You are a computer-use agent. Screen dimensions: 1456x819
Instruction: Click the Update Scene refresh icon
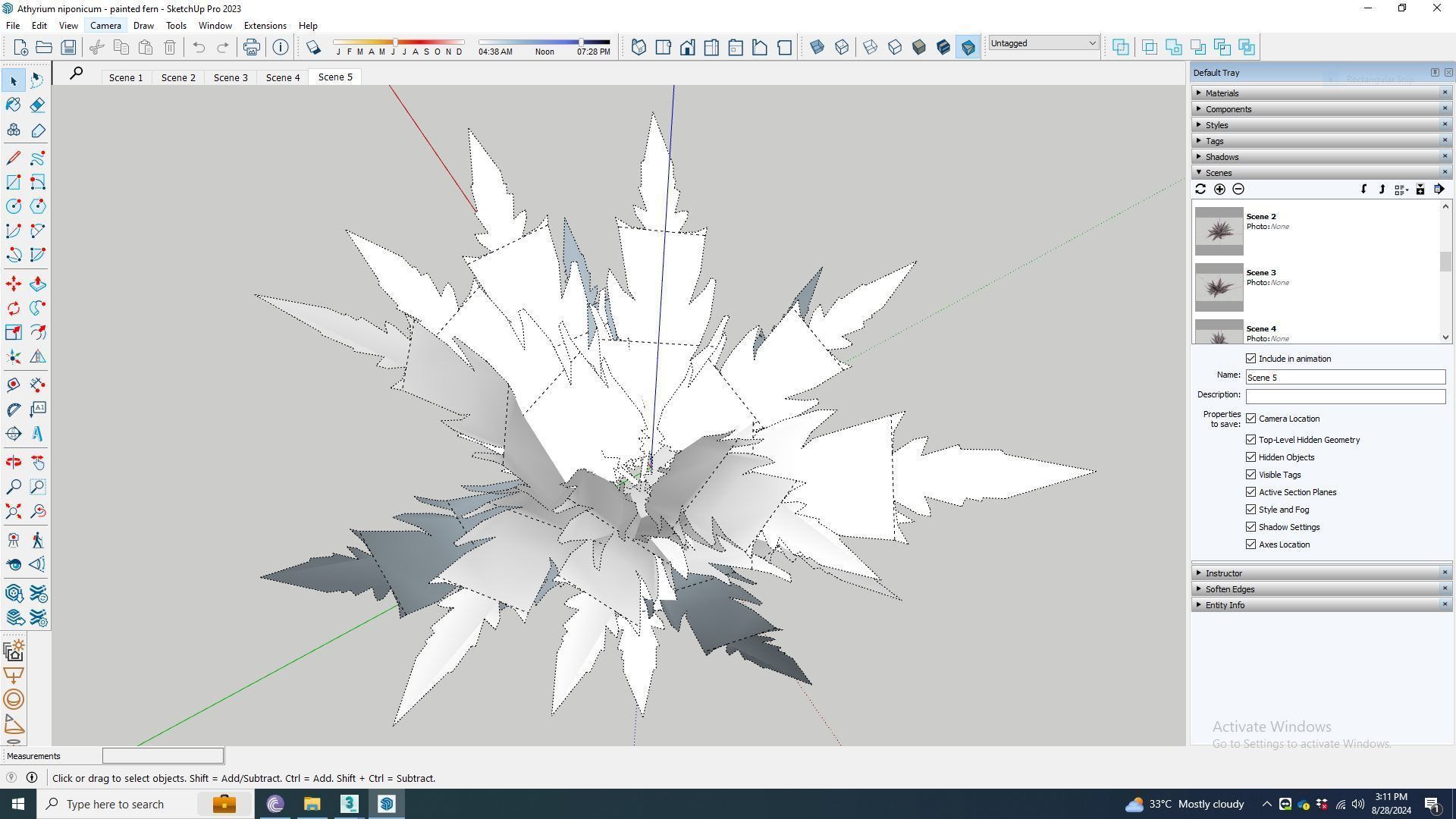coord(1200,190)
